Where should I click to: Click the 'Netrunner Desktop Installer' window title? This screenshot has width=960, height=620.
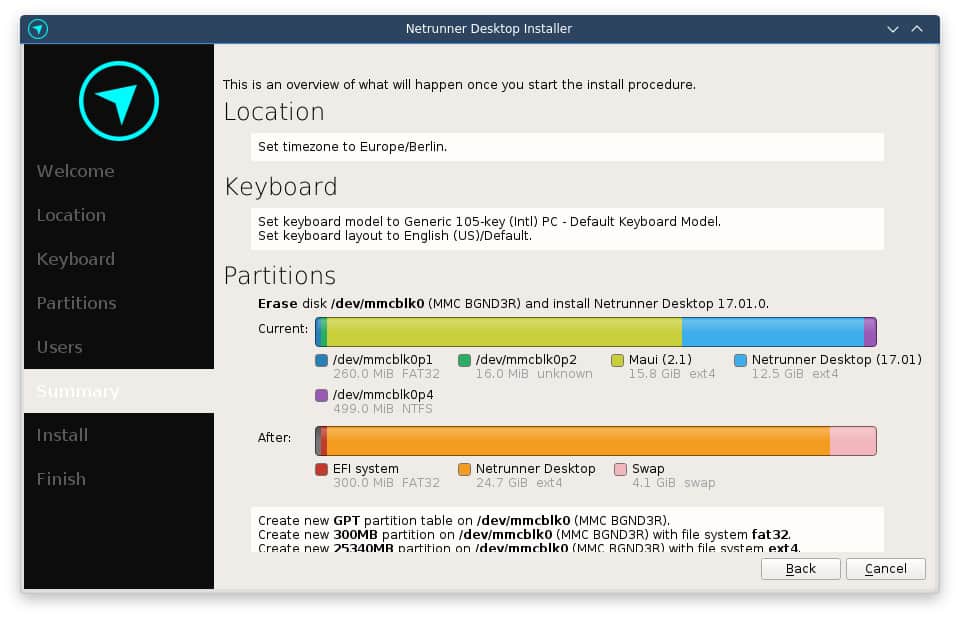(x=489, y=29)
